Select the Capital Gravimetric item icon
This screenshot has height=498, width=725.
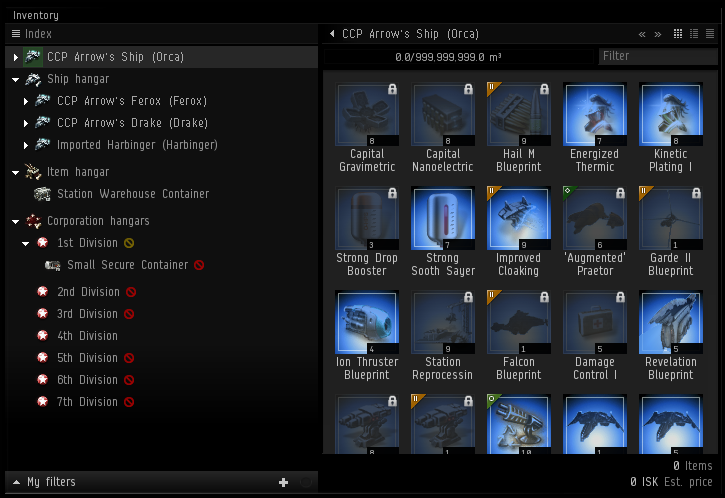click(367, 114)
